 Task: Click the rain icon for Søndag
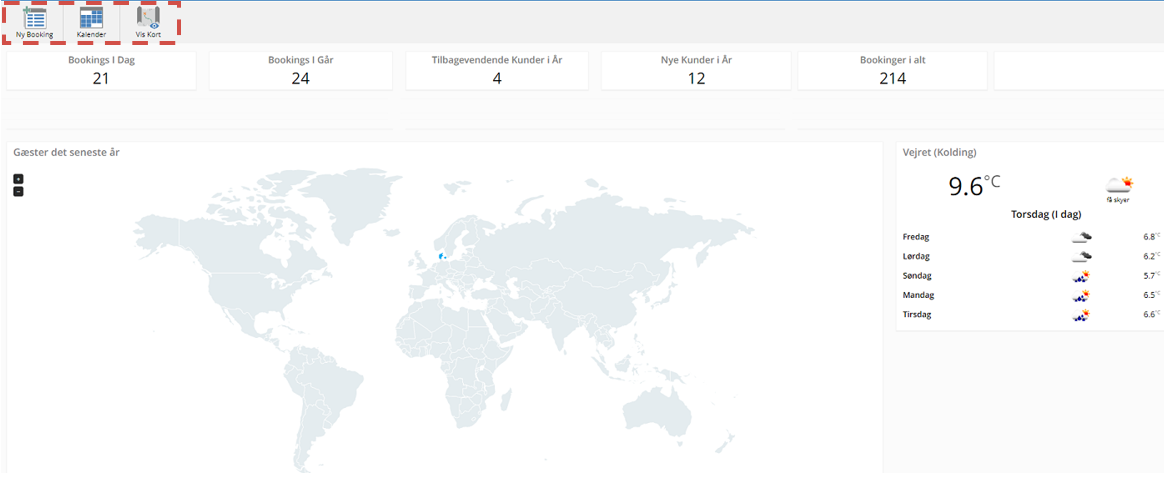point(1081,276)
